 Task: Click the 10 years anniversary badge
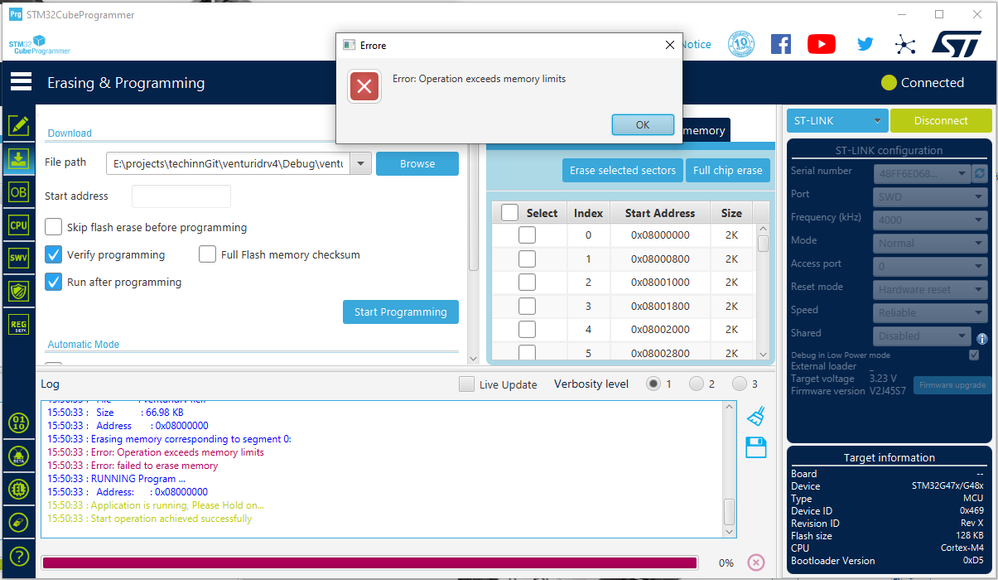point(741,44)
